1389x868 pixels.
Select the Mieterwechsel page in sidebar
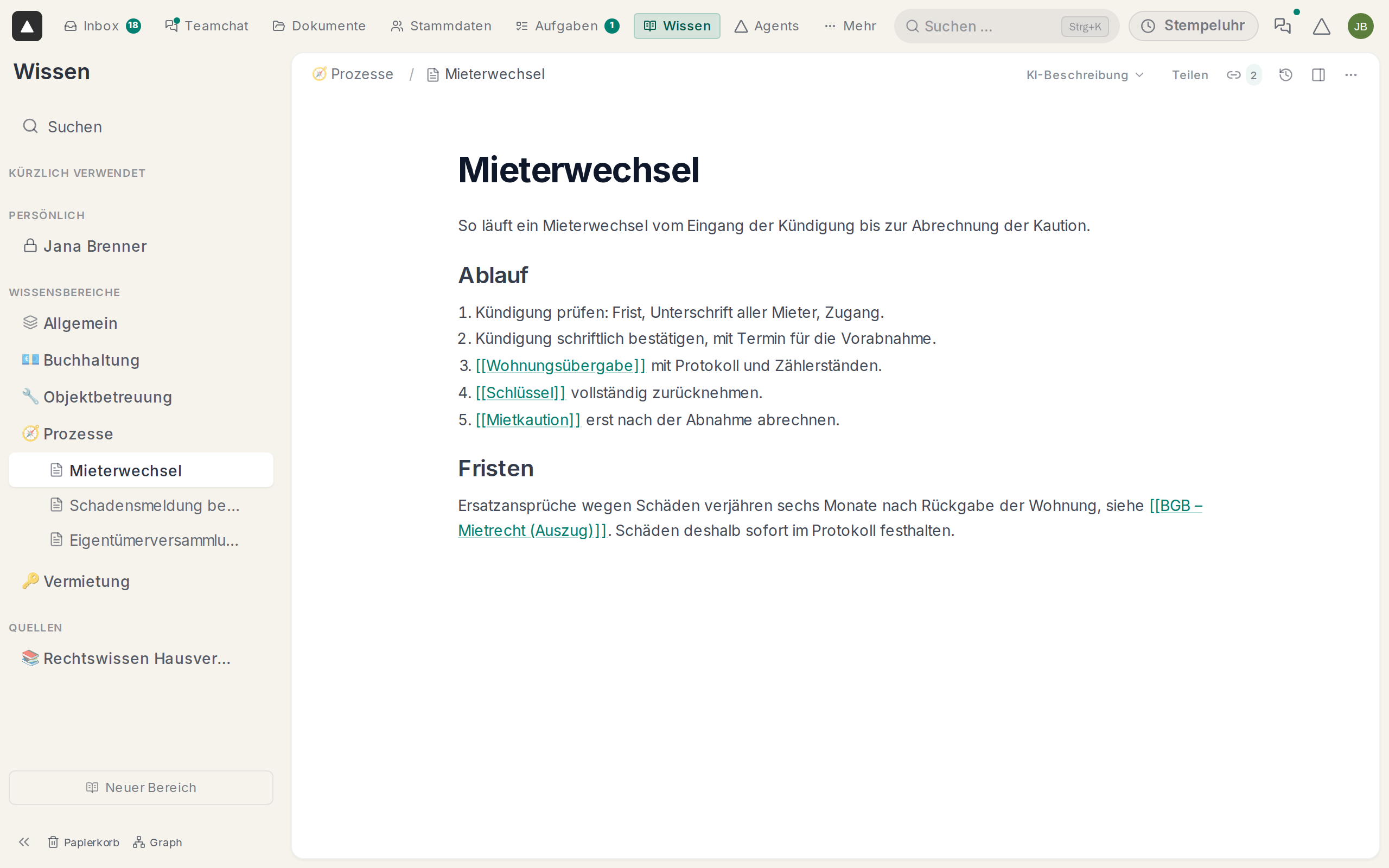[141, 470]
